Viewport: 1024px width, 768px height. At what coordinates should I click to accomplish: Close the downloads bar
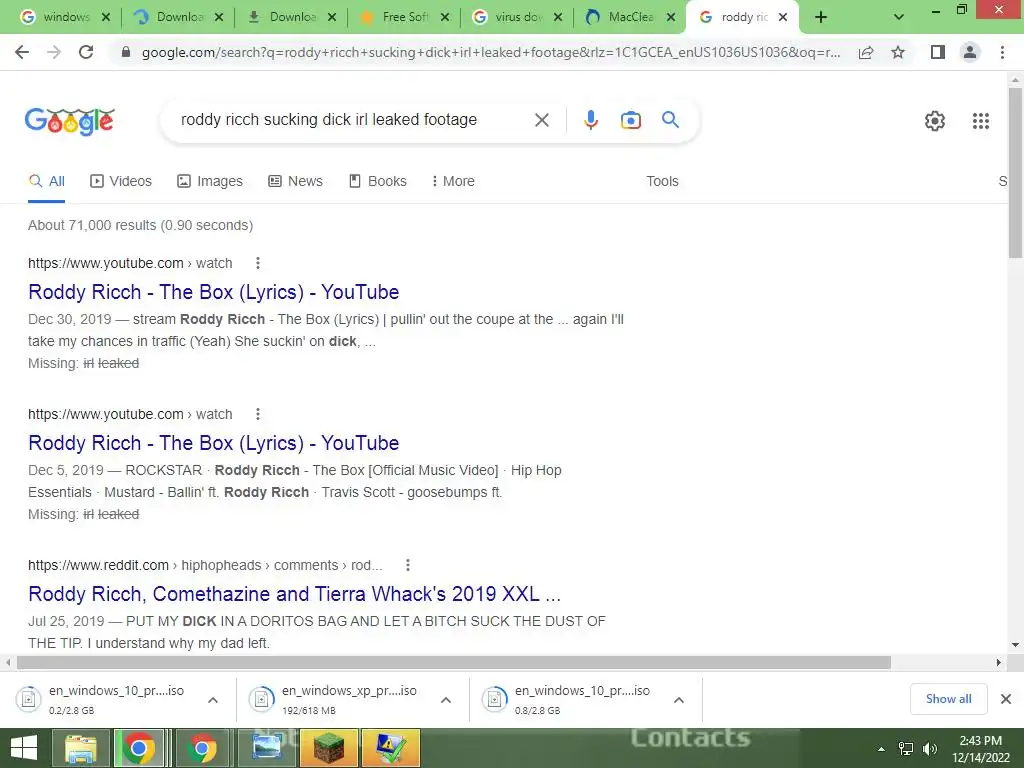pos(1006,699)
